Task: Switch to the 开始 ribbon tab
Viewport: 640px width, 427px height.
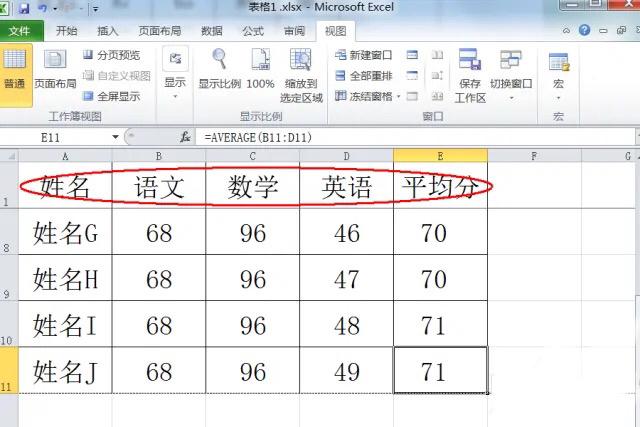Action: coord(67,31)
